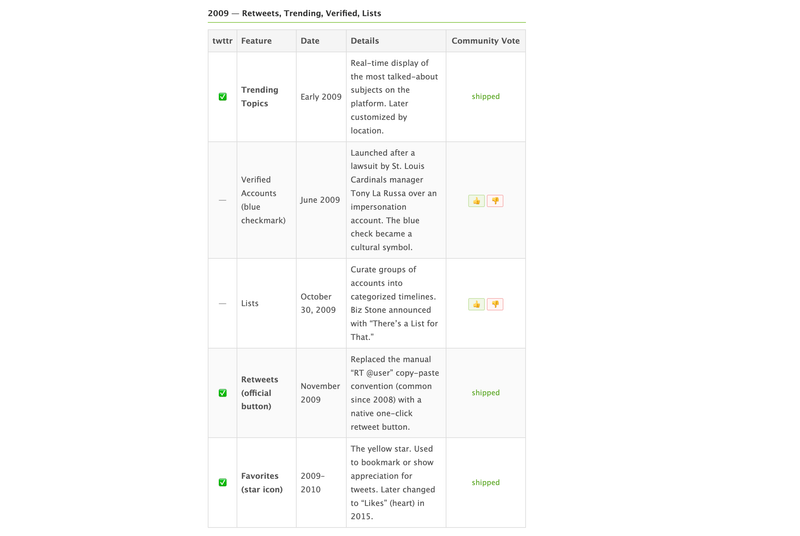Click the dash in Verified Accounts row

[222, 200]
